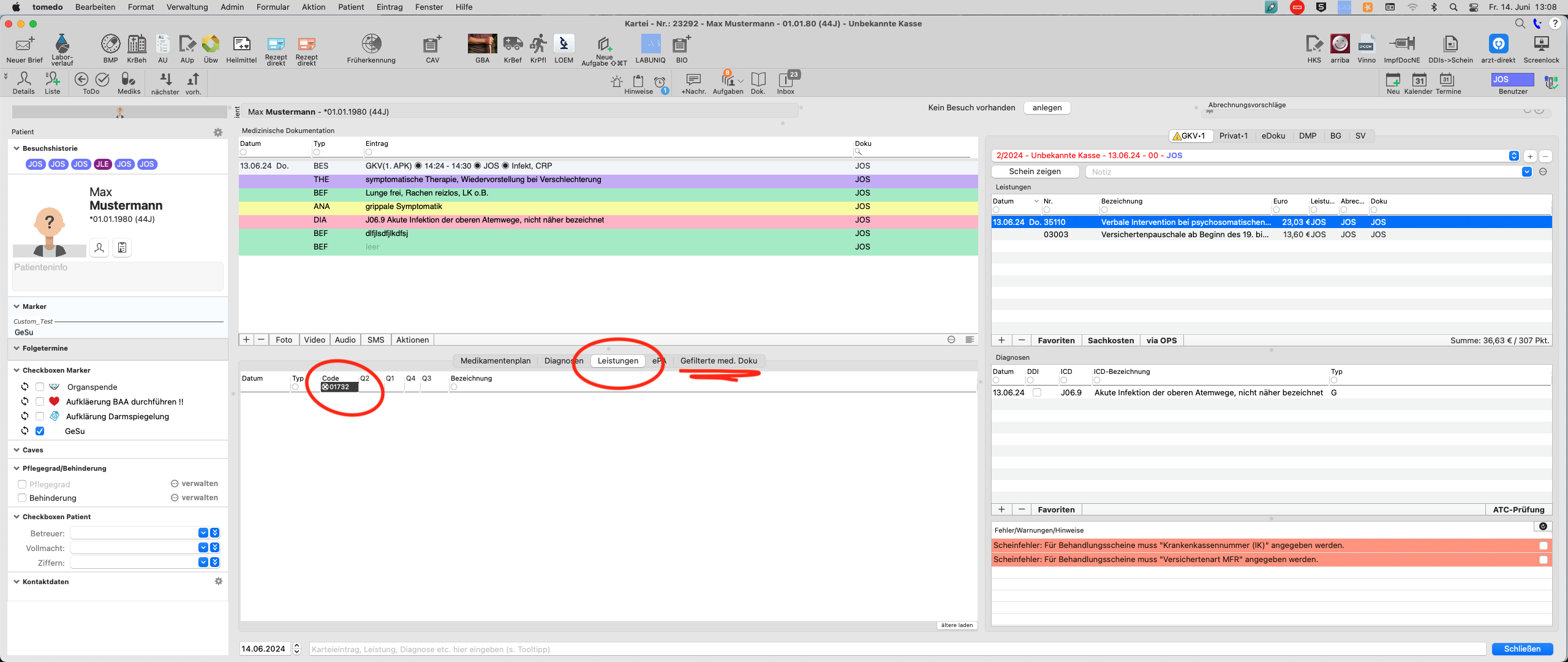Open the Betreuer dropdown
1568x662 pixels.
coord(203,533)
